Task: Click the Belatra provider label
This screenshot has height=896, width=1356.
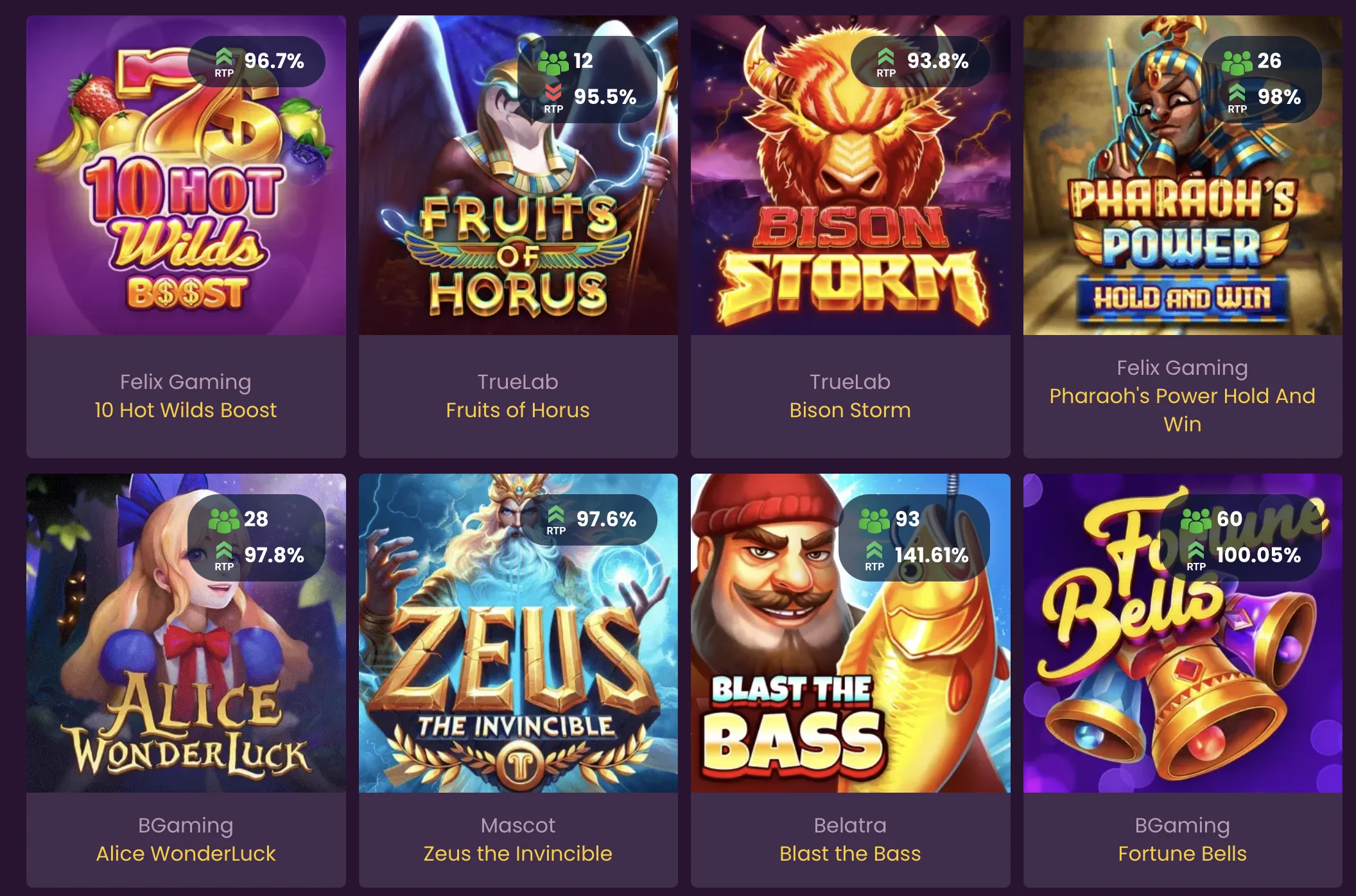Action: click(x=851, y=825)
